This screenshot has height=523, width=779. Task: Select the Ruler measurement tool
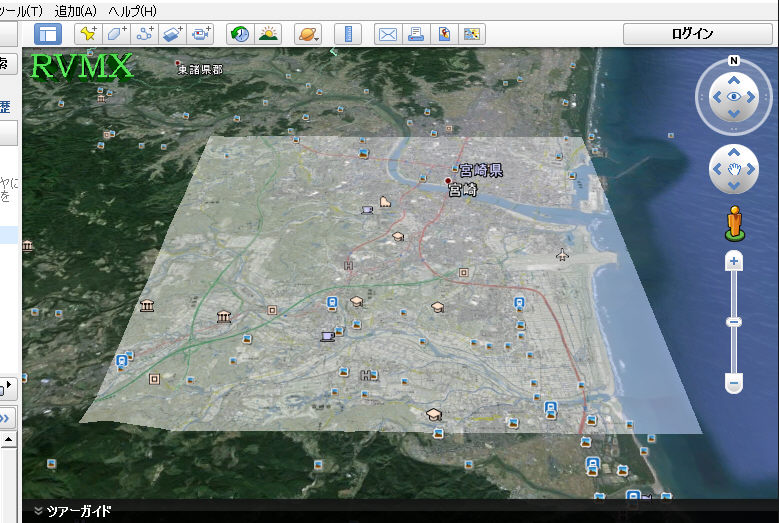click(348, 34)
